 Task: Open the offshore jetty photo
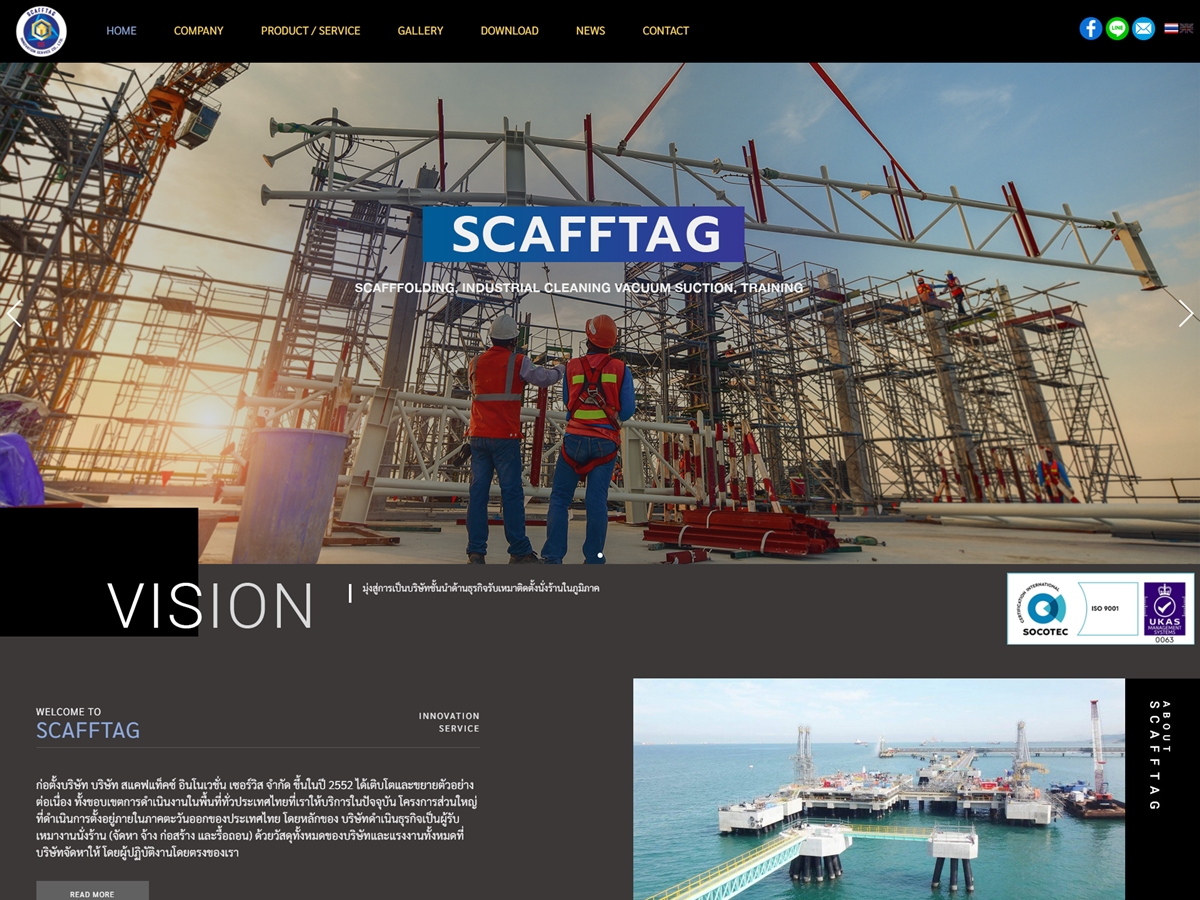click(x=879, y=789)
